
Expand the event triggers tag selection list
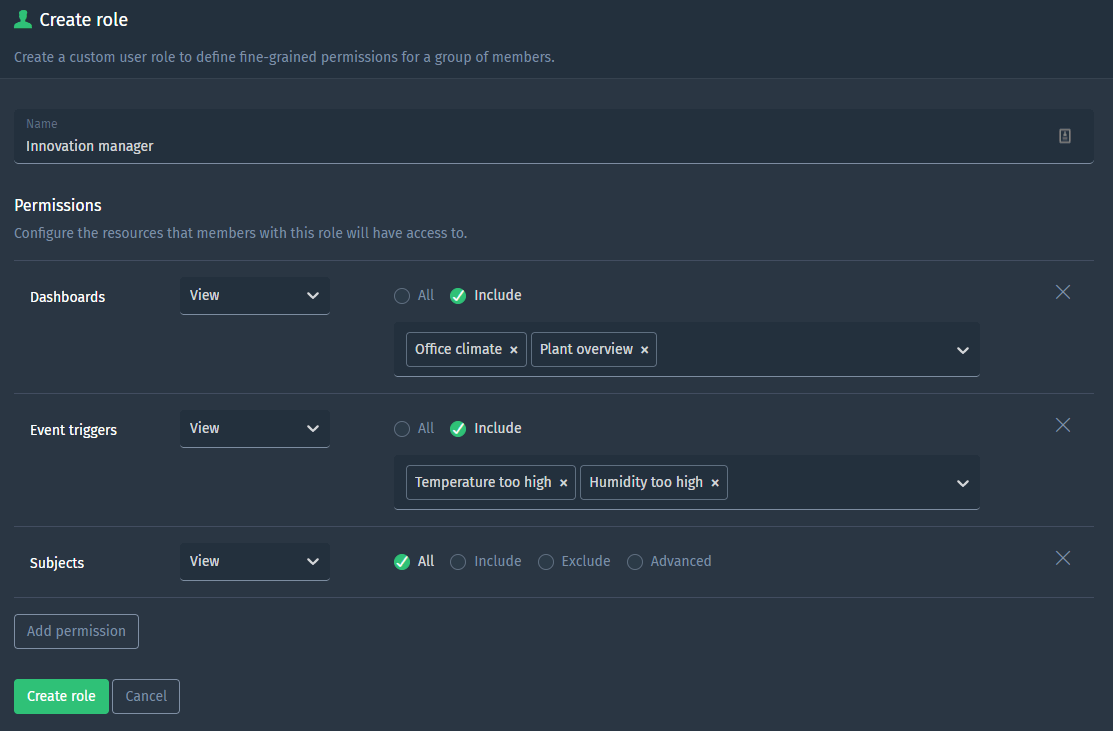click(962, 483)
